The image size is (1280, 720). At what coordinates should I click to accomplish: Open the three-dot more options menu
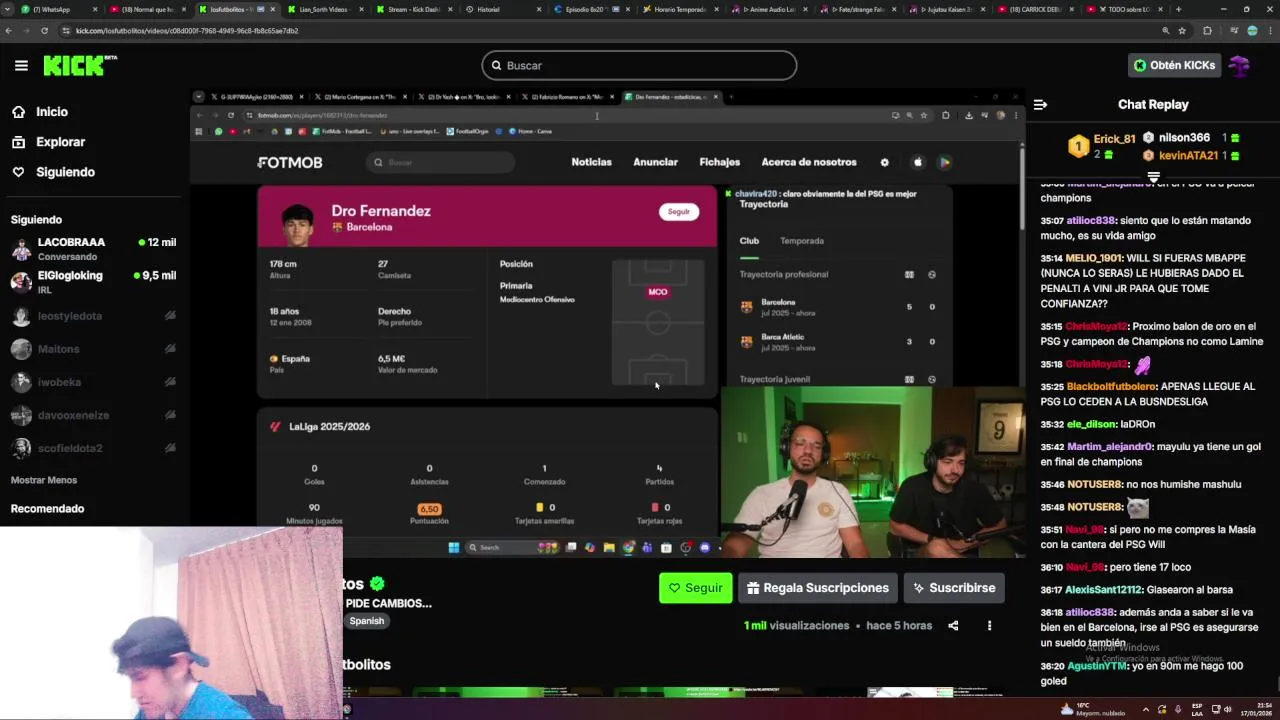[989, 626]
